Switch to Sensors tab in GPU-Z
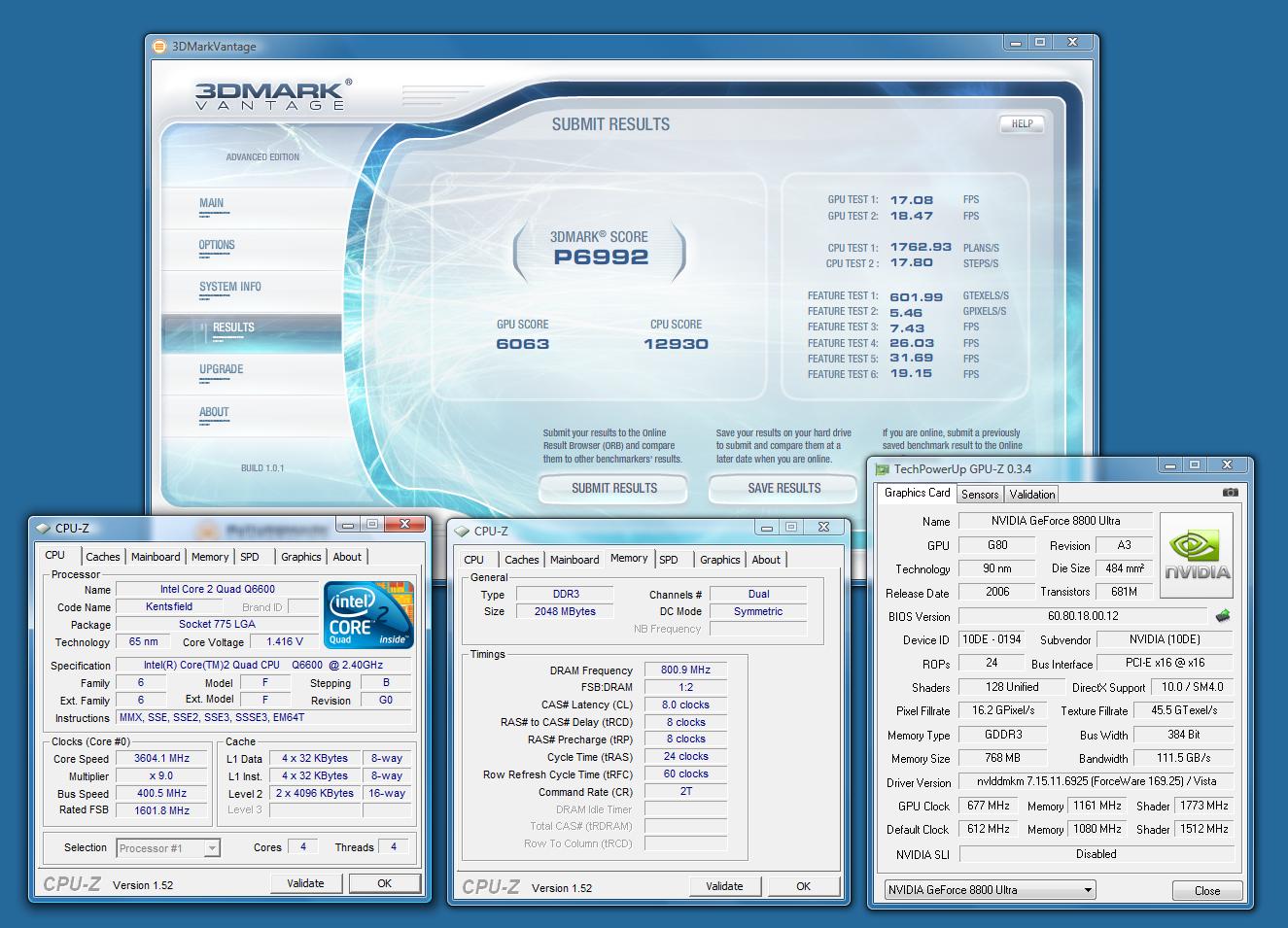Screen dimensions: 1288x928 coord(980,495)
